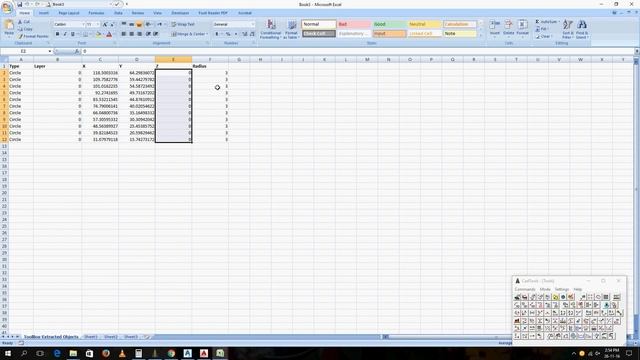This screenshot has width=640, height=360.
Task: Click the Layer header cell
Action: tap(58, 66)
